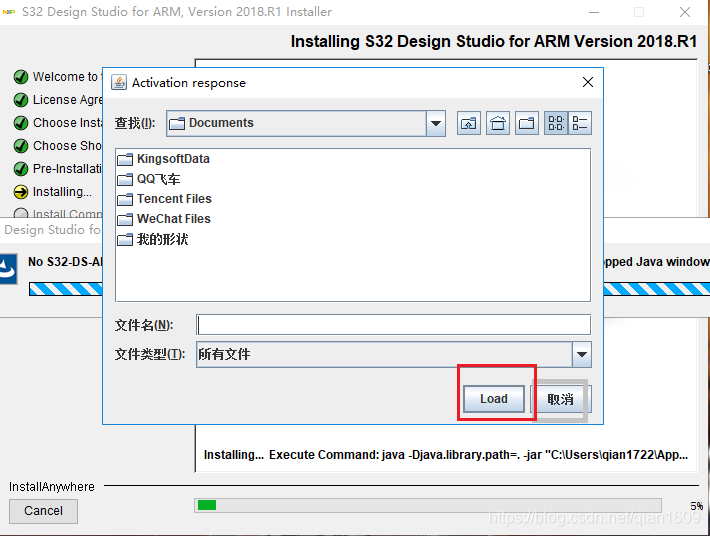
Task: Click the Java icon in dialog title
Action: click(118, 83)
